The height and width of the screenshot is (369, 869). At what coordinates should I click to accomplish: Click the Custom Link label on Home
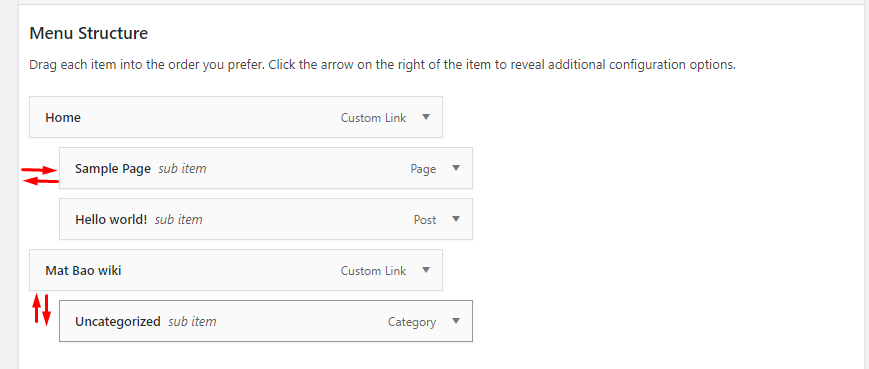pyautogui.click(x=373, y=118)
